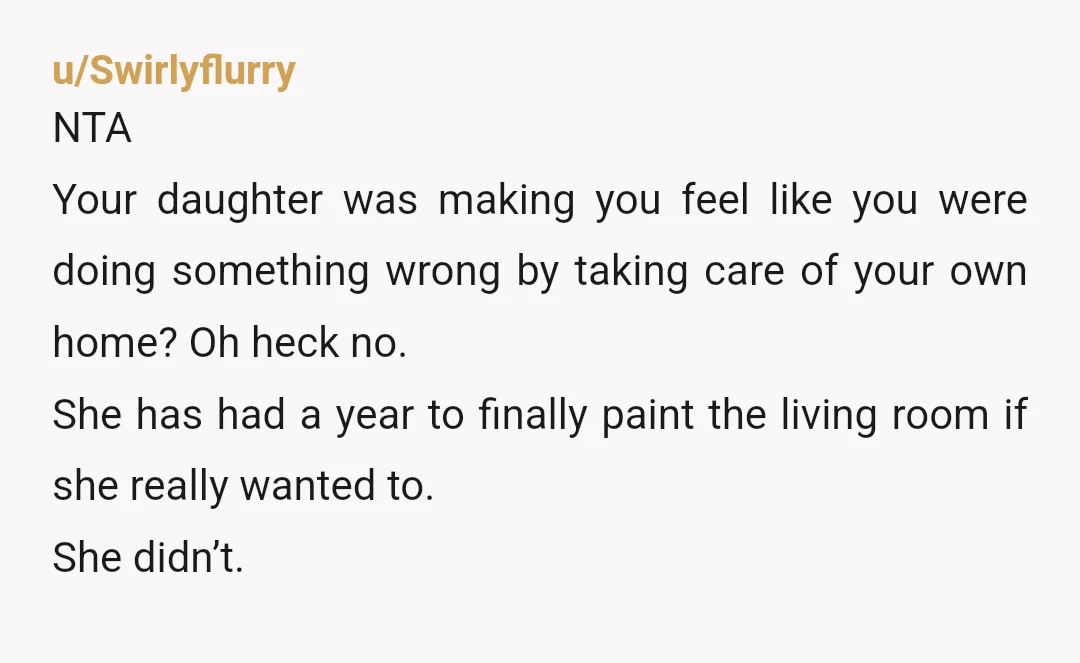Image resolution: width=1080 pixels, height=663 pixels.
Task: Click the word "wrong" in the second line
Action: point(443,273)
